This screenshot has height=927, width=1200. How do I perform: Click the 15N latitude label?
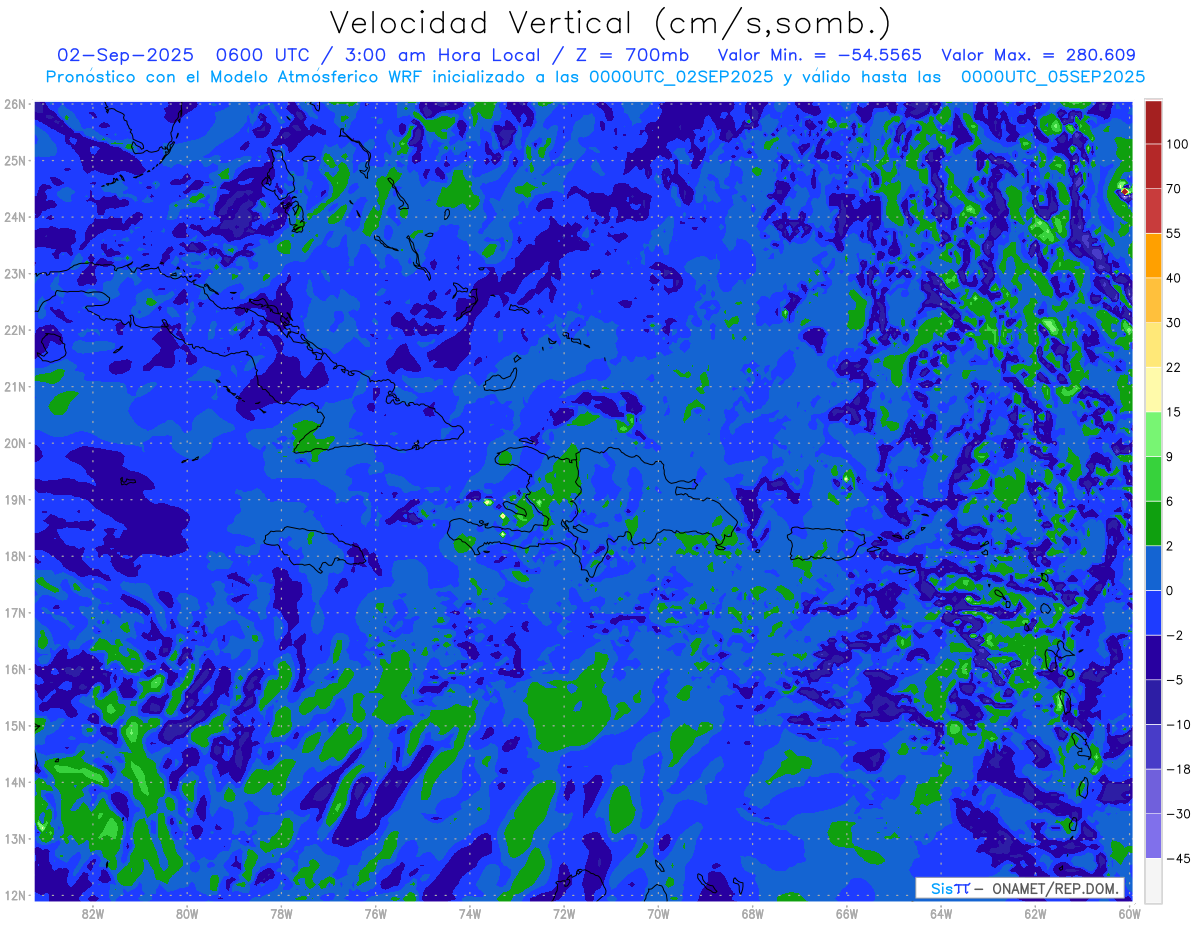[x=14, y=725]
